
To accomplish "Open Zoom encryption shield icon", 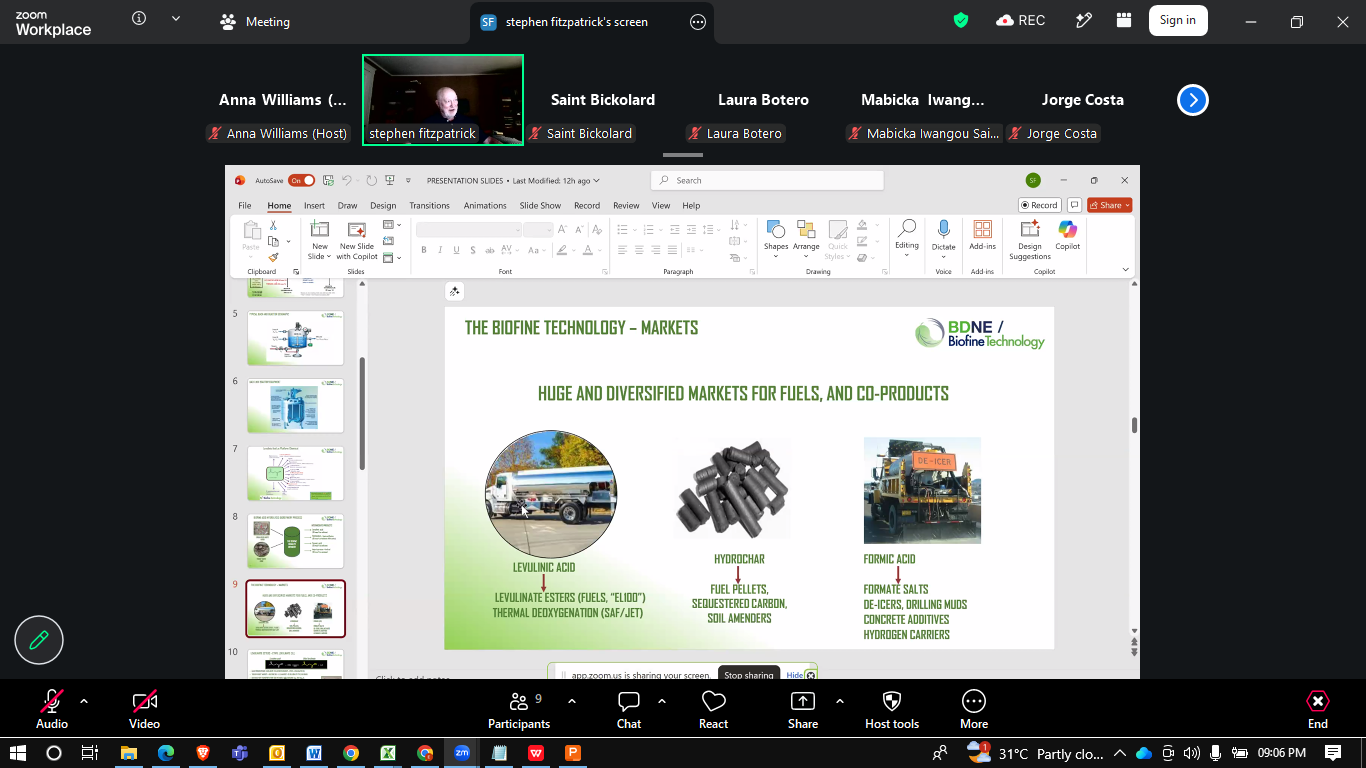I will 961,20.
